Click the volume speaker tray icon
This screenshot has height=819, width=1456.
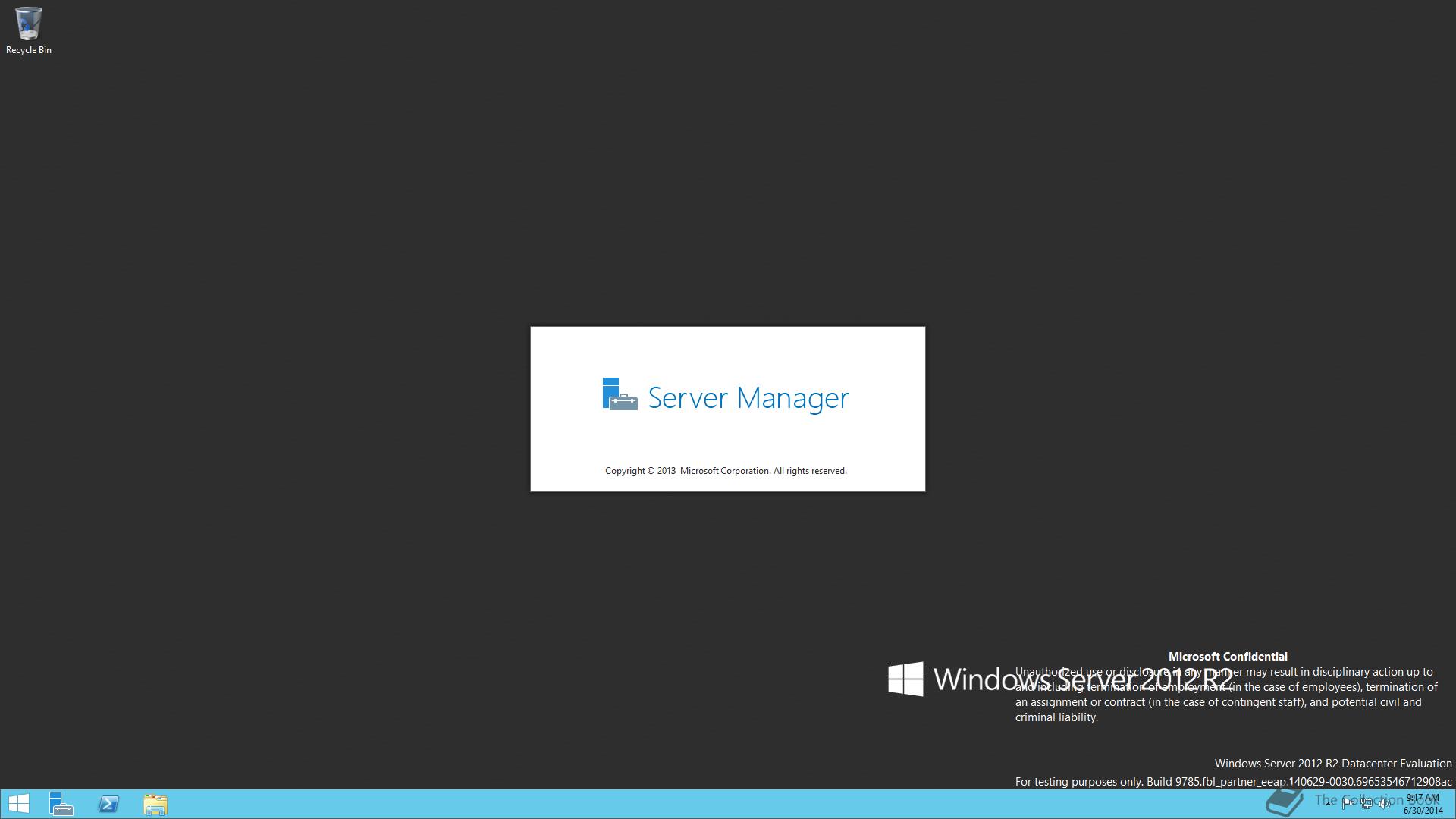[1385, 804]
